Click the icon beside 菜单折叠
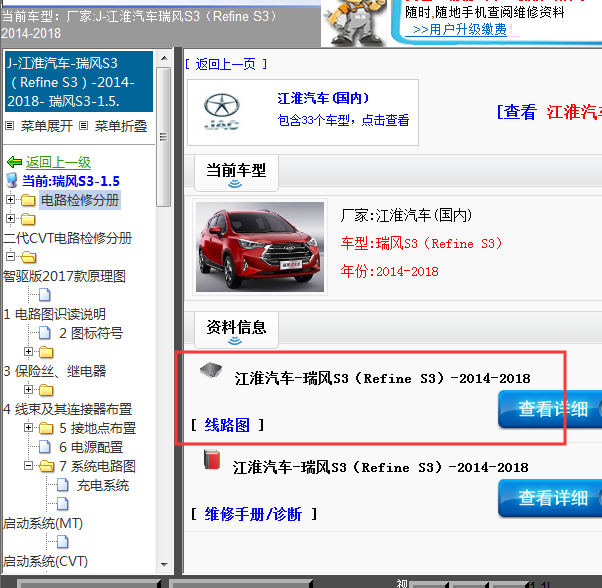The image size is (602, 588). tap(84, 126)
